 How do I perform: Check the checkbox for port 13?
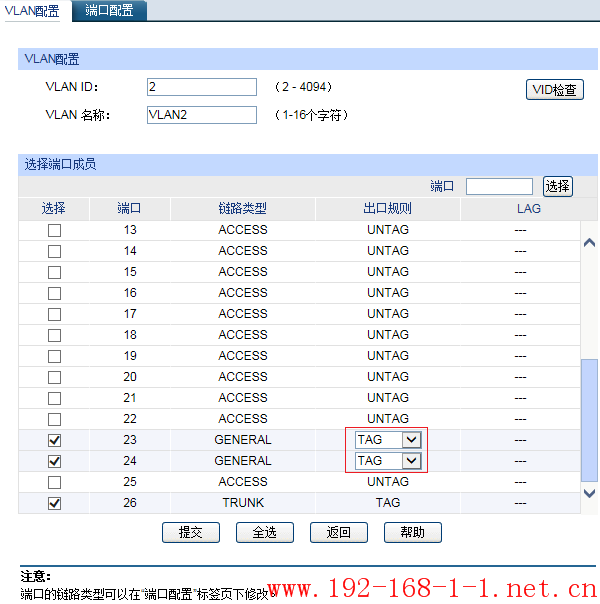(54, 230)
